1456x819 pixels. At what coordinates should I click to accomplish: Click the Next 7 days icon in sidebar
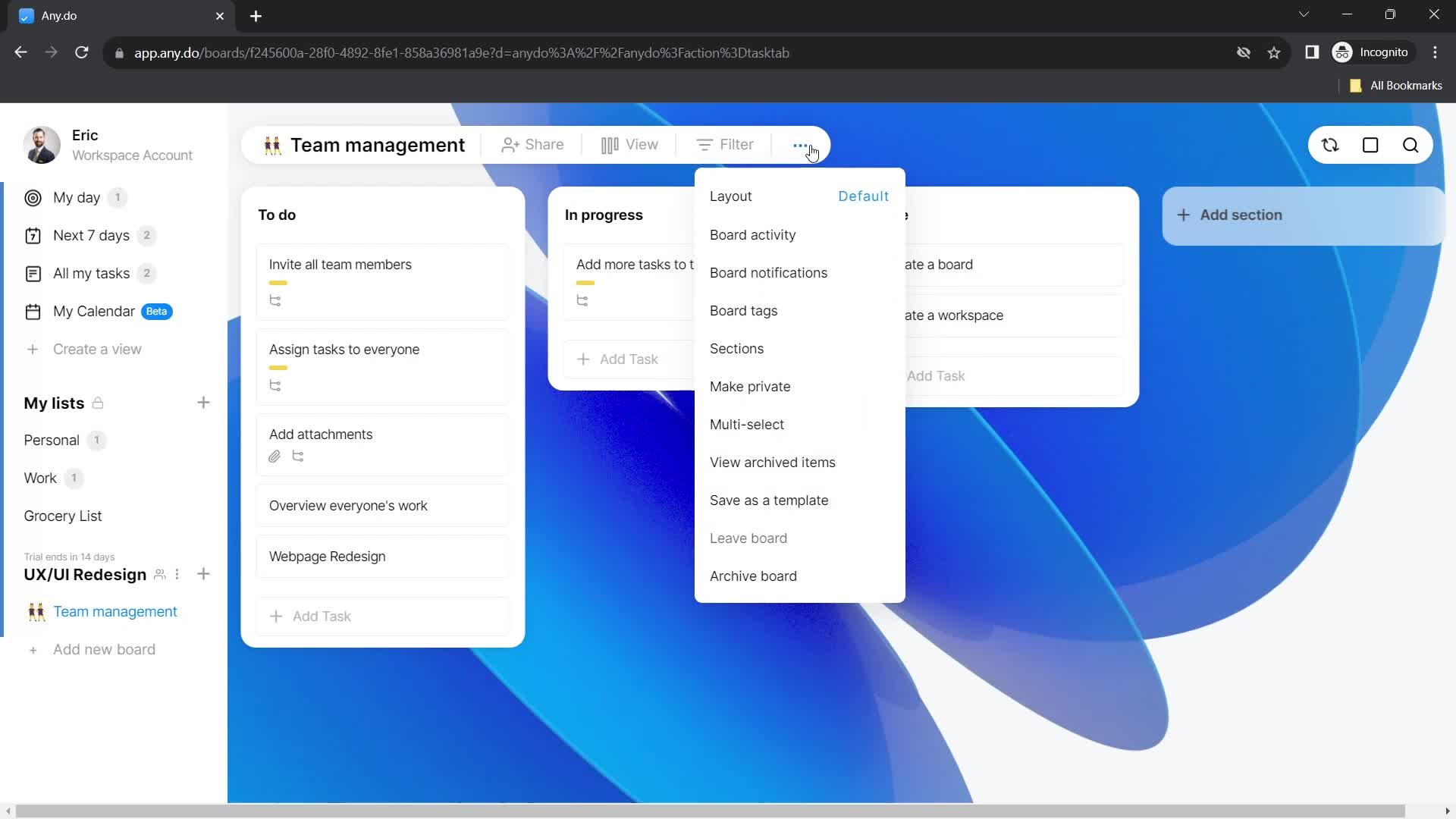point(32,235)
